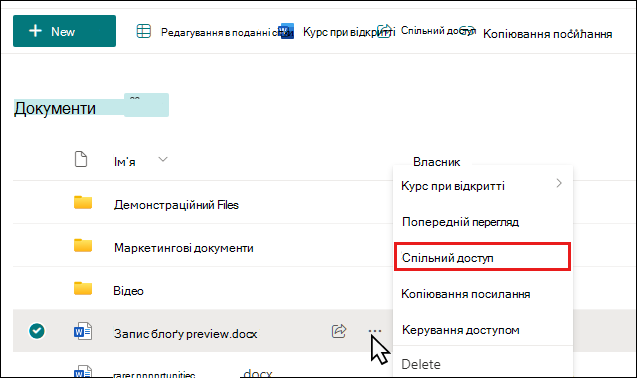The height and width of the screenshot is (378, 637).
Task: Sort by the Ім'я column header
Action: tap(125, 162)
